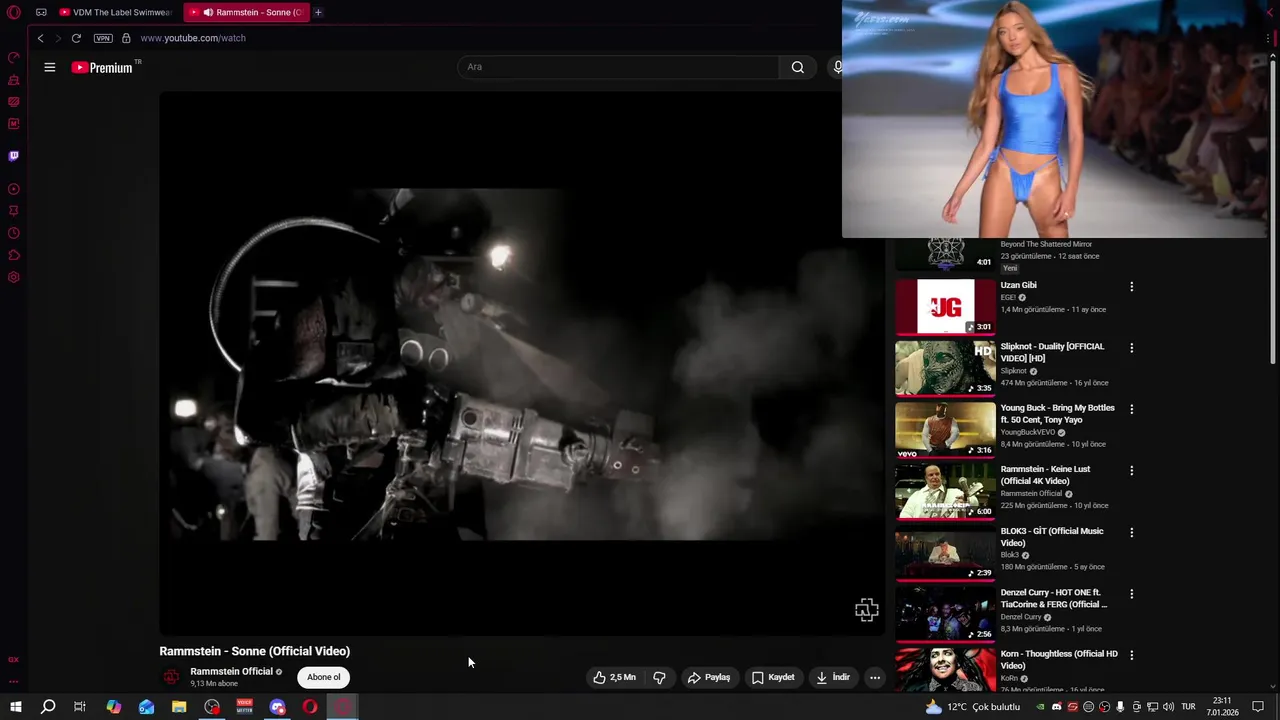This screenshot has height=720, width=1280.
Task: Open more actions menu beside İndir
Action: (875, 677)
